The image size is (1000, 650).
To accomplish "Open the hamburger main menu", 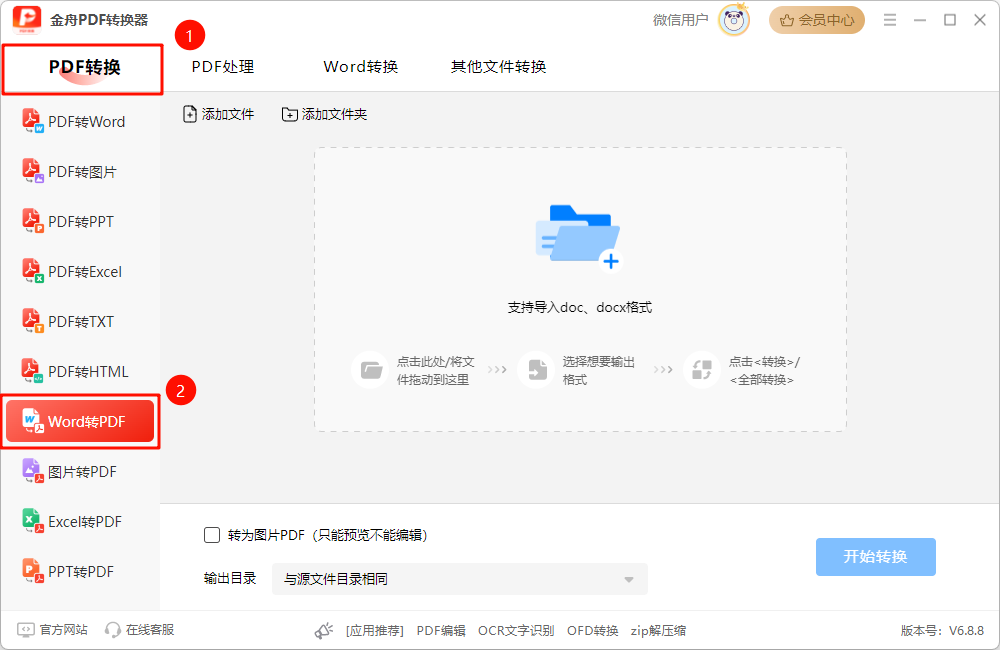I will click(x=890, y=20).
